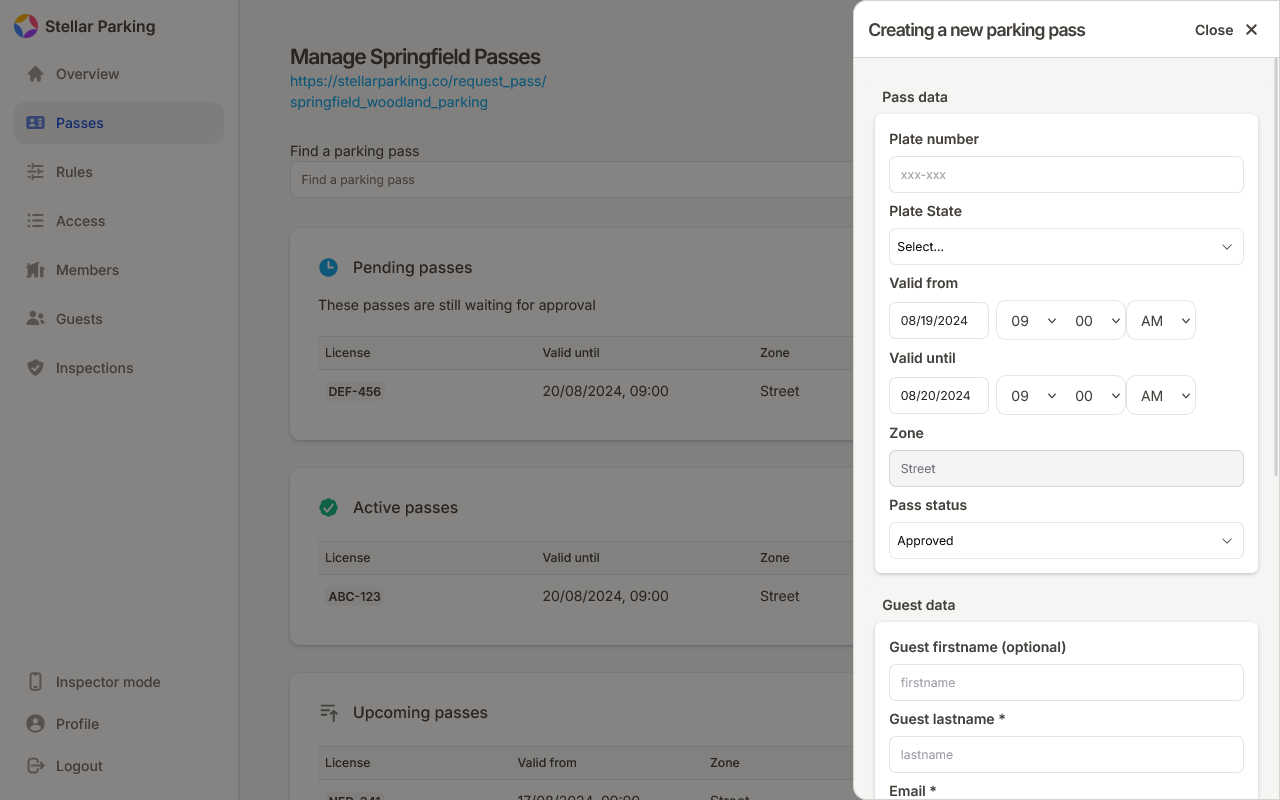Click the Passes card icon in sidebar

pyautogui.click(x=36, y=123)
